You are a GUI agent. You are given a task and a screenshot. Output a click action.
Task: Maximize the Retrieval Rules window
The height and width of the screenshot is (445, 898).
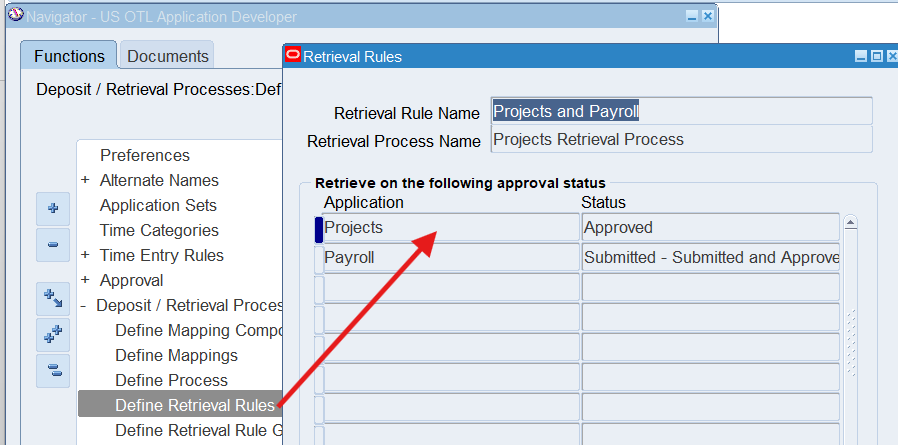(876, 57)
